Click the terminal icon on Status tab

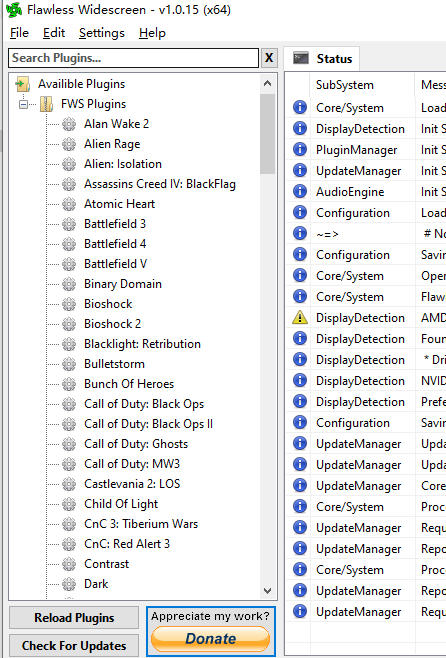(301, 58)
